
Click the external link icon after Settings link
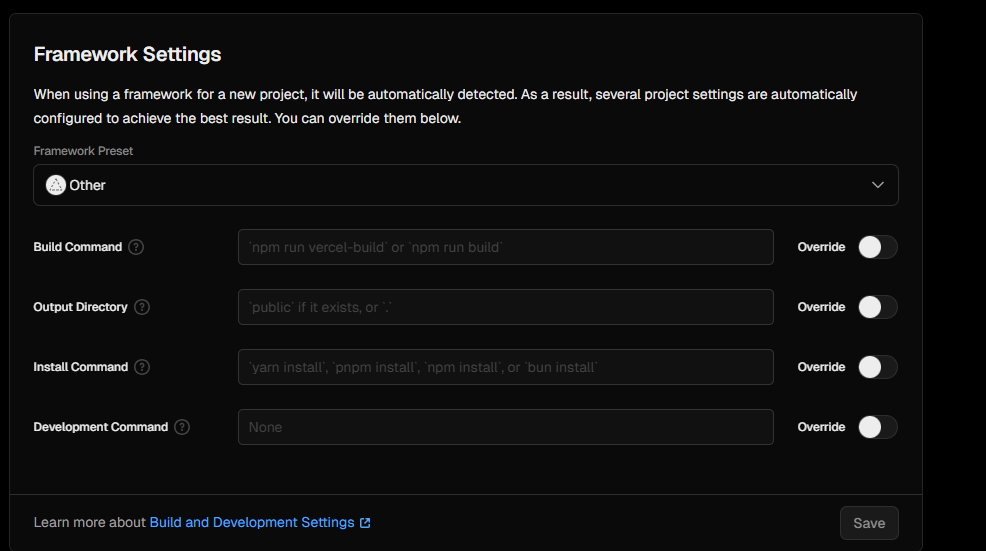[365, 523]
